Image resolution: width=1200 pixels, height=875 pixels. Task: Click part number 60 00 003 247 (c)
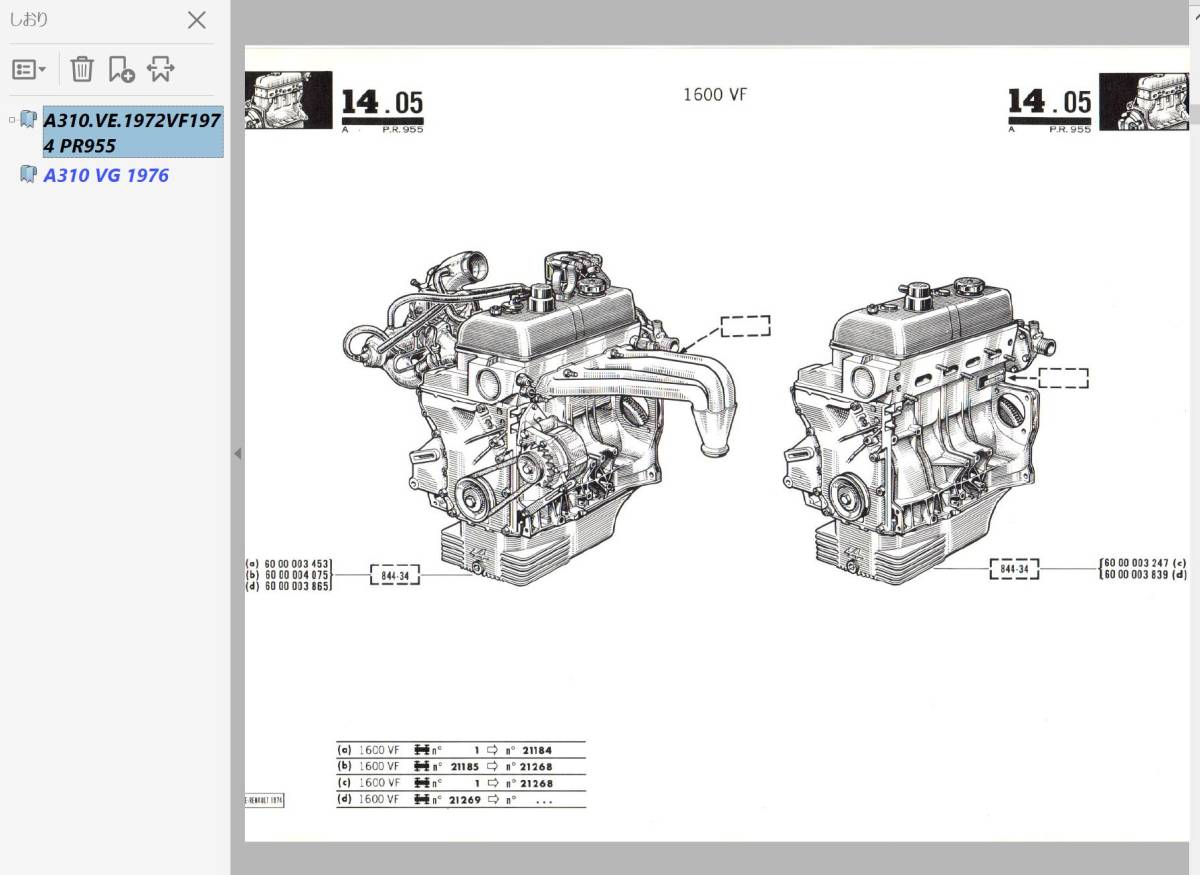1145,563
